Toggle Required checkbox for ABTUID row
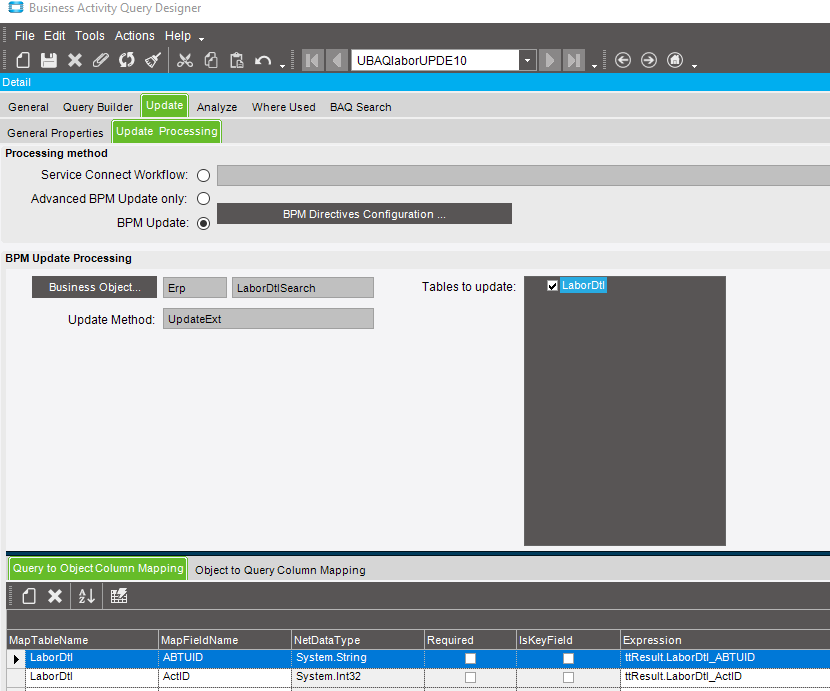This screenshot has height=691, width=830. [470, 658]
